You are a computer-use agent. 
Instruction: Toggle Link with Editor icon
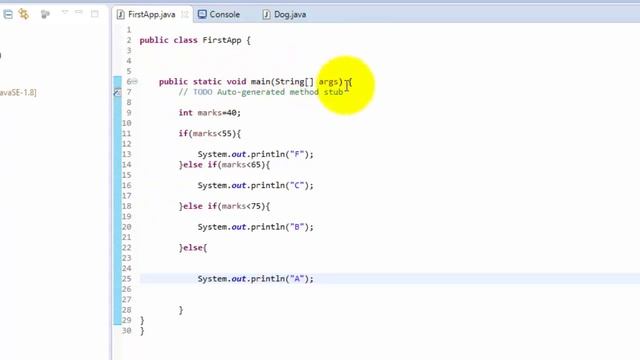[24, 14]
